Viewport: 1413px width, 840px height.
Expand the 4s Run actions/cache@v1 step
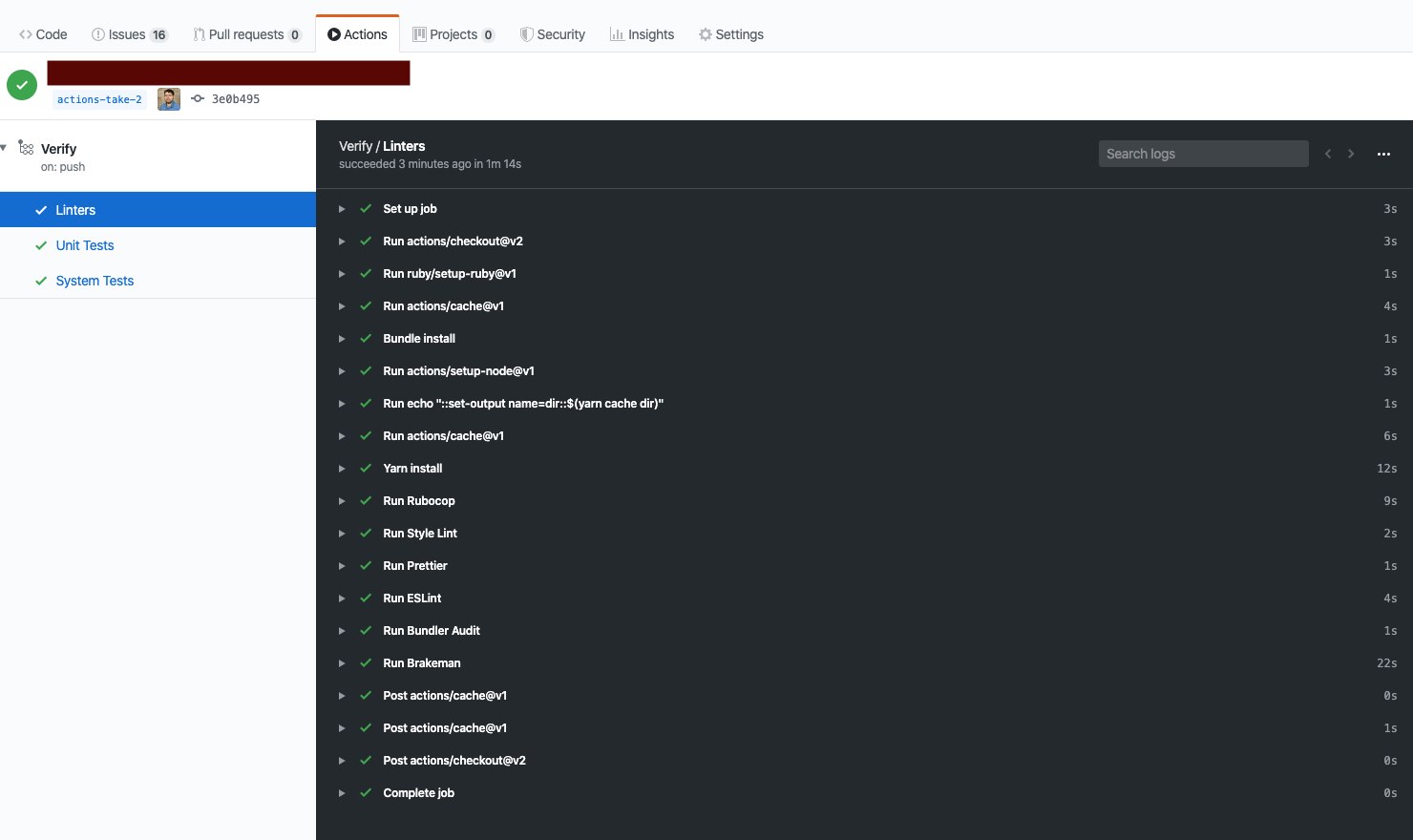(342, 306)
